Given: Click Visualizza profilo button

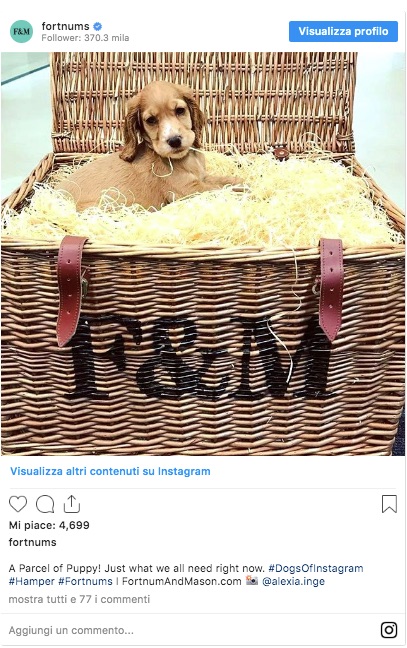Looking at the screenshot, I should pos(343,31).
